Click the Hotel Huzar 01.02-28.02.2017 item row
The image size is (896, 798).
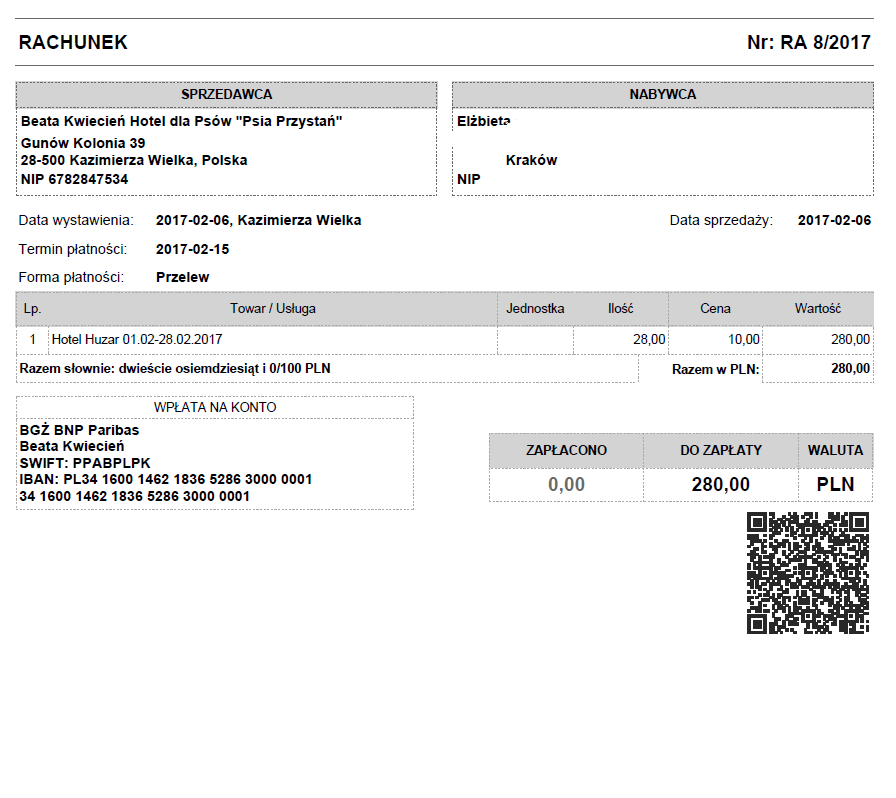click(137, 340)
